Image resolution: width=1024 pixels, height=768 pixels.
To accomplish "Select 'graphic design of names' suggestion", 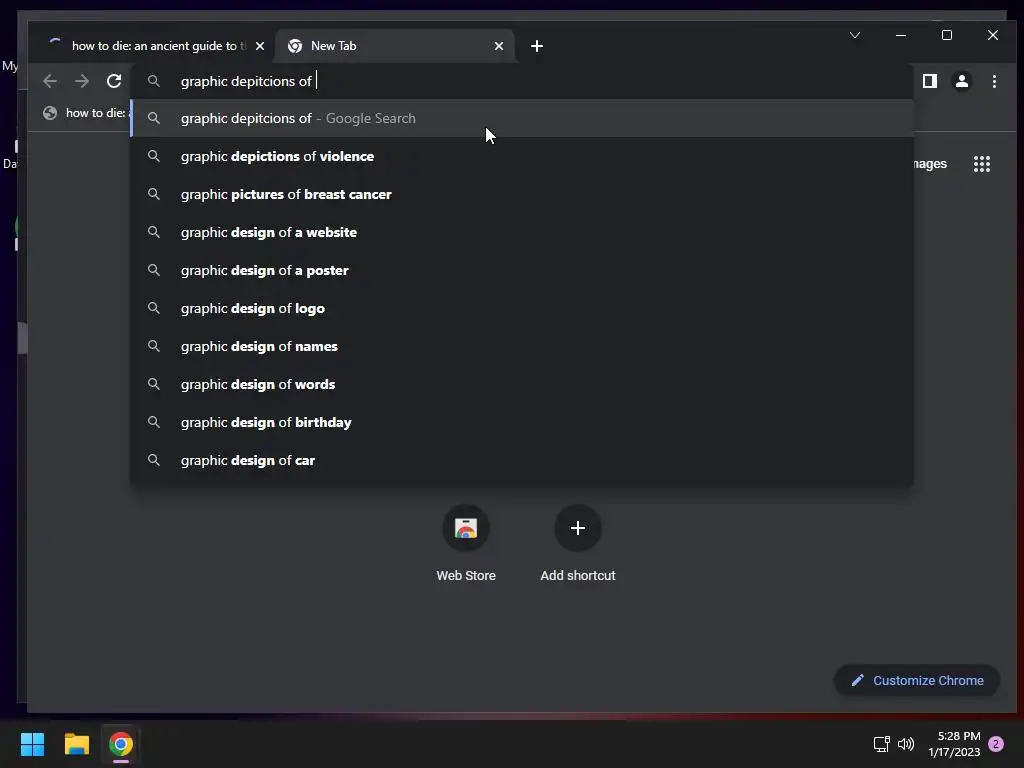I will 522,346.
